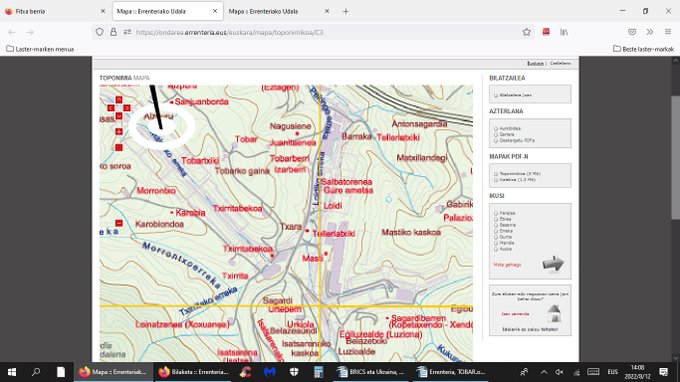The image size is (680, 382).
Task: Open the Malwarebytes taskbar icon
Action: point(270,372)
